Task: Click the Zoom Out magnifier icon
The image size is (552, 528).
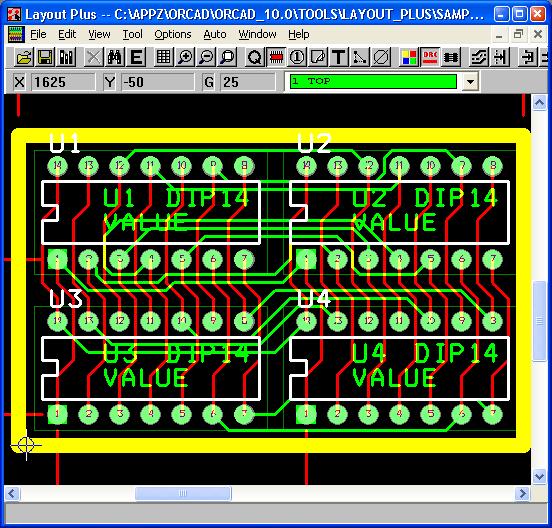Action: click(206, 57)
